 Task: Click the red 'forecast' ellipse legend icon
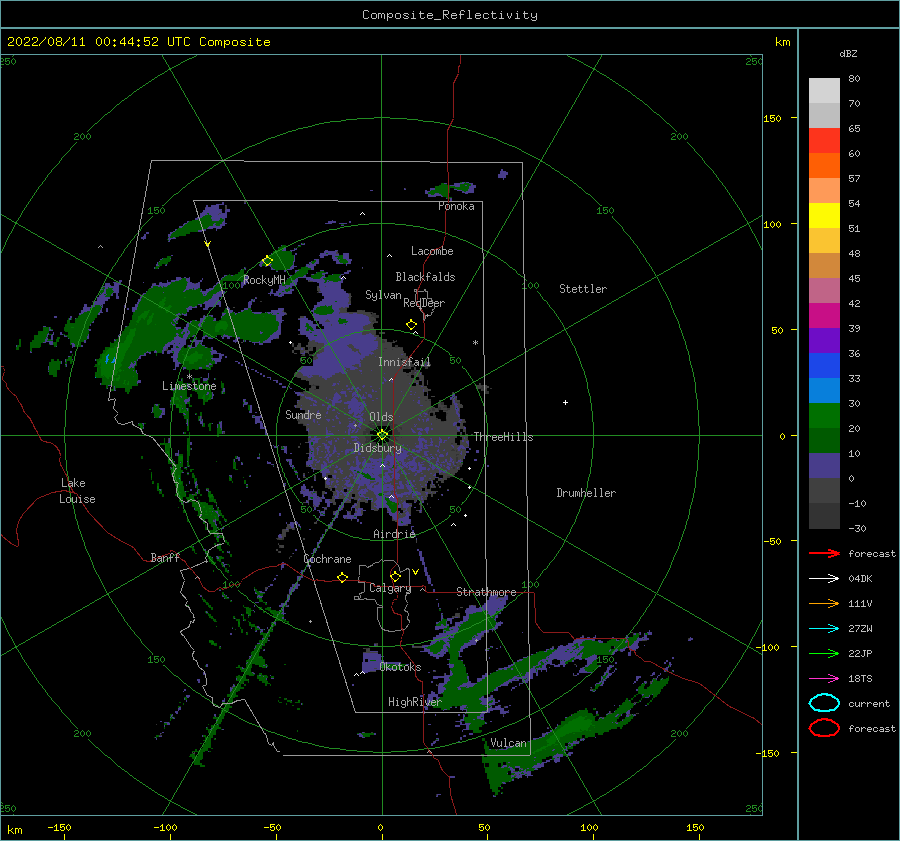pos(824,728)
